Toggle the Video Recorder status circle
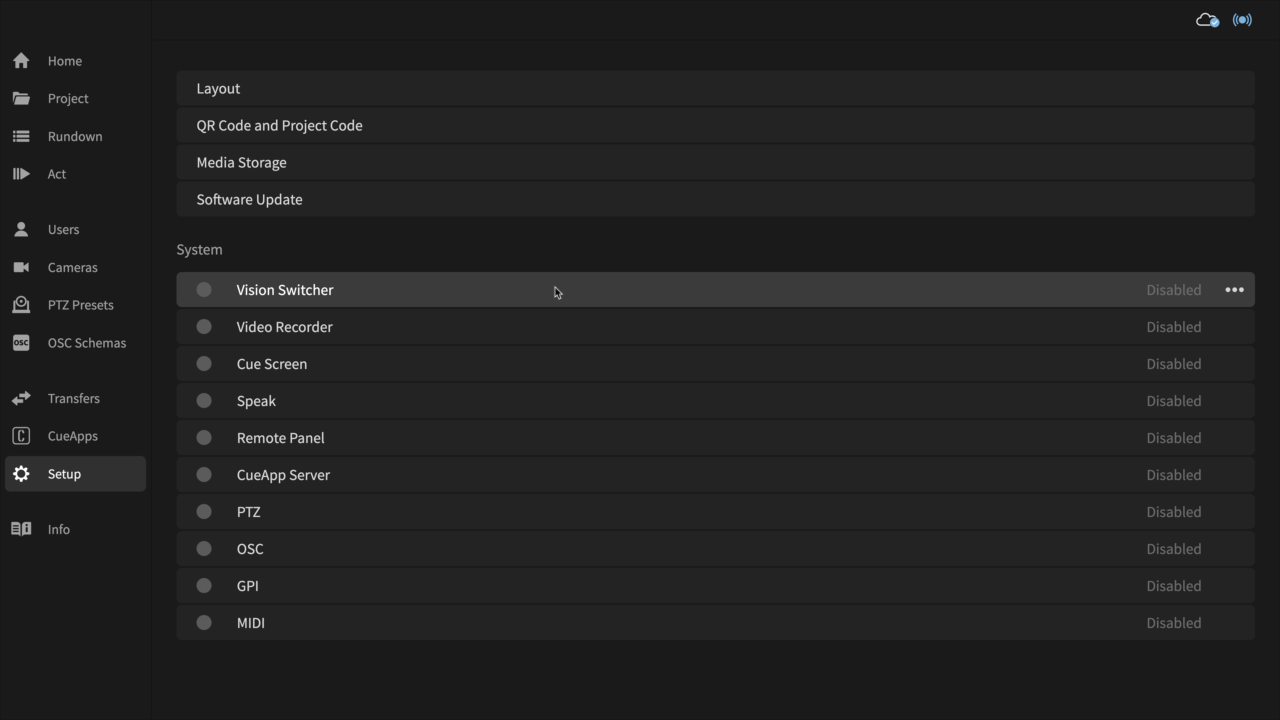Screen dimensions: 1280x720 pos(204,327)
